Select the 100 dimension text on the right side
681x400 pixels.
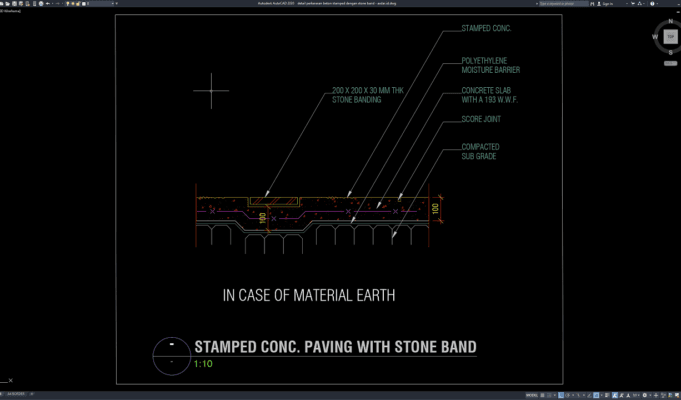[436, 209]
